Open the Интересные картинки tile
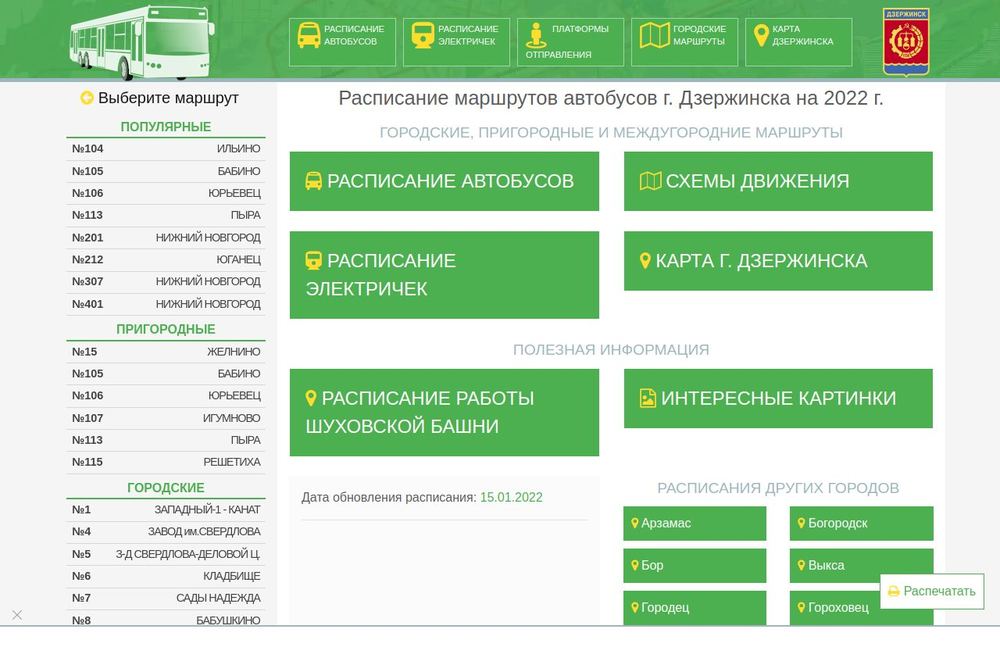The image size is (1000, 672). pos(778,398)
